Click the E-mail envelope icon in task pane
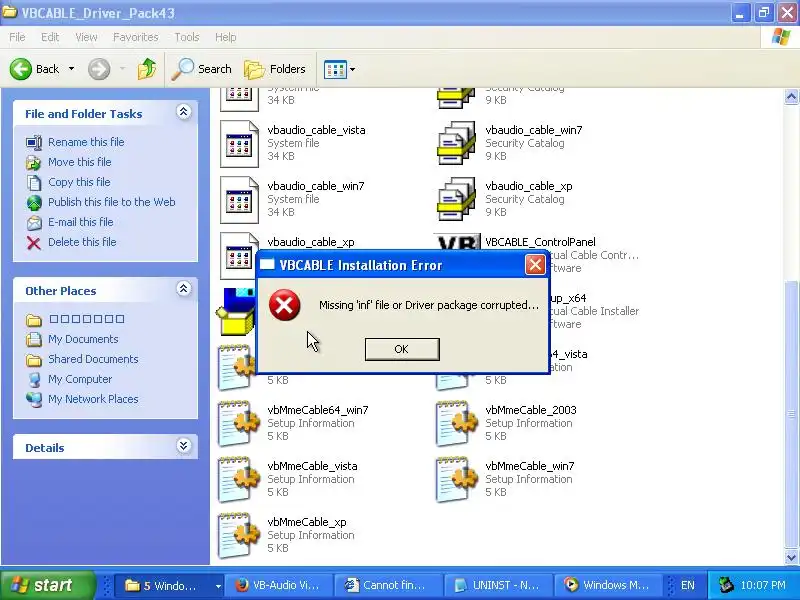The height and width of the screenshot is (600, 800). coord(34,223)
